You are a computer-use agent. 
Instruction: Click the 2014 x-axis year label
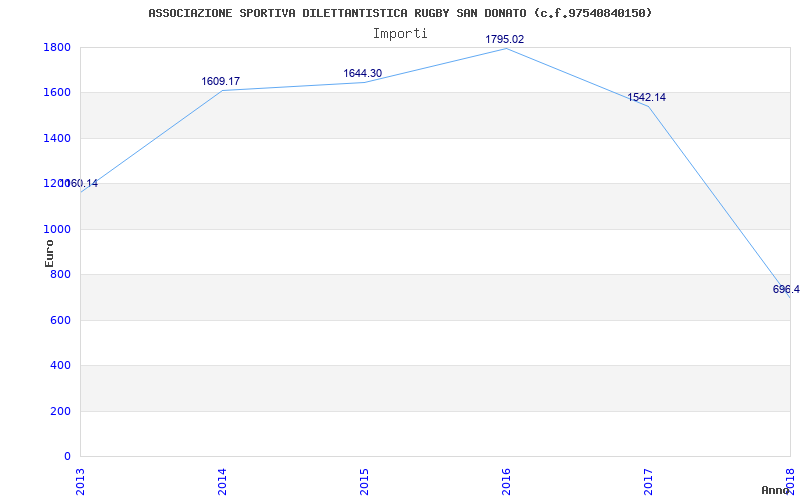tap(222, 481)
